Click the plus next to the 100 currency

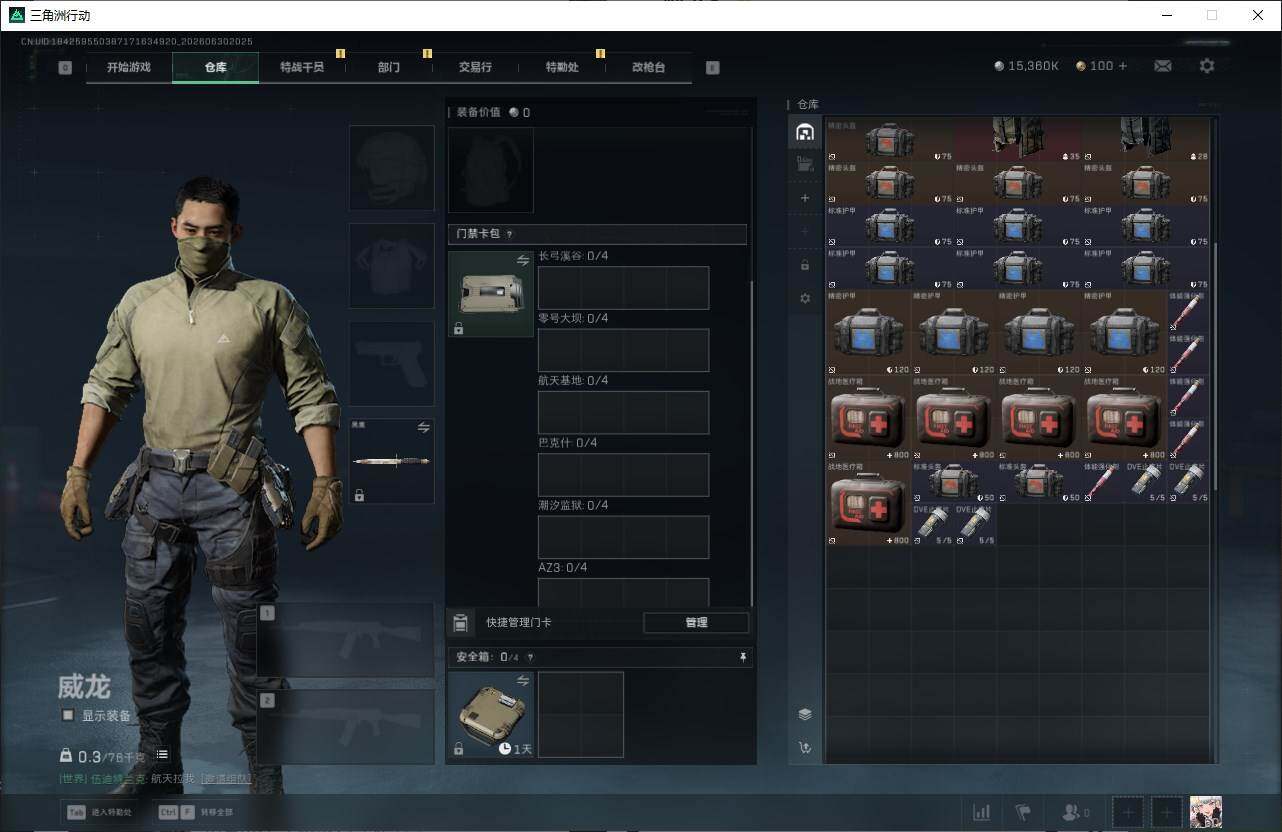tap(1122, 66)
